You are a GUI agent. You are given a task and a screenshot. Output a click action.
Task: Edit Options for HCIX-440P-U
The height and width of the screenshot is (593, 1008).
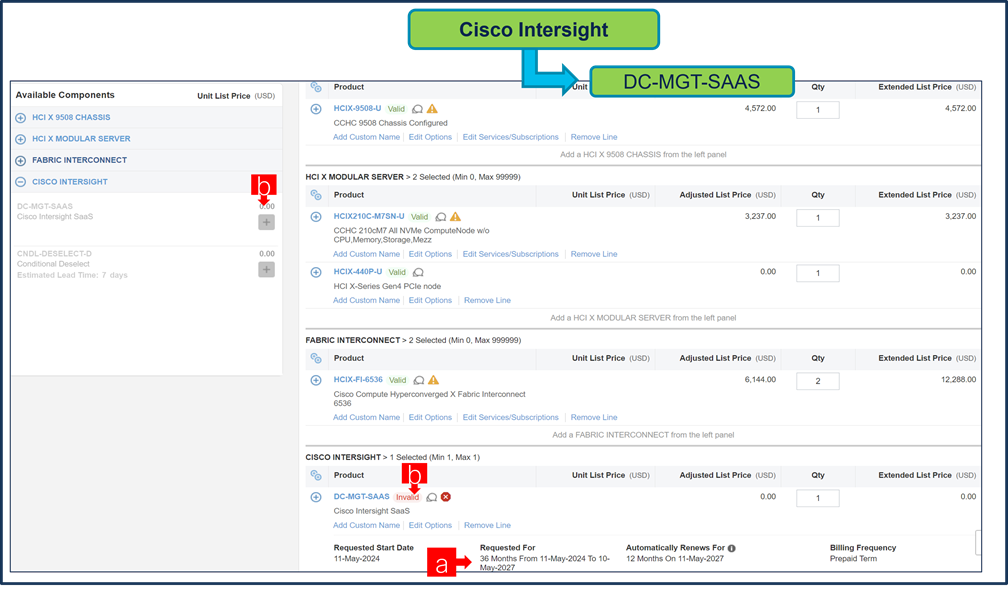pyautogui.click(x=430, y=300)
